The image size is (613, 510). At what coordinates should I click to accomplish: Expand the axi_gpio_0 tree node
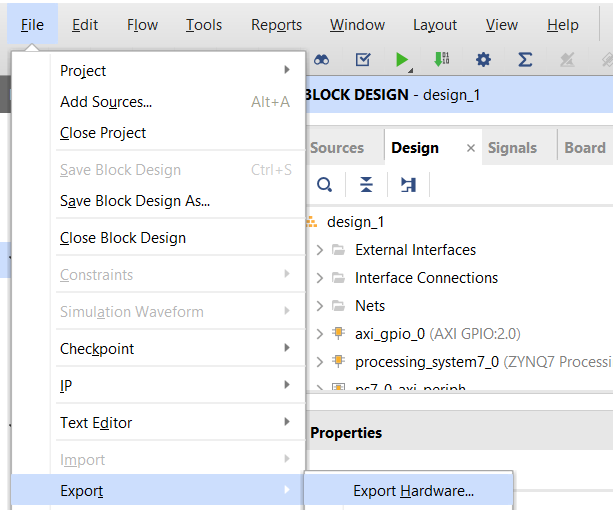pyautogui.click(x=319, y=334)
